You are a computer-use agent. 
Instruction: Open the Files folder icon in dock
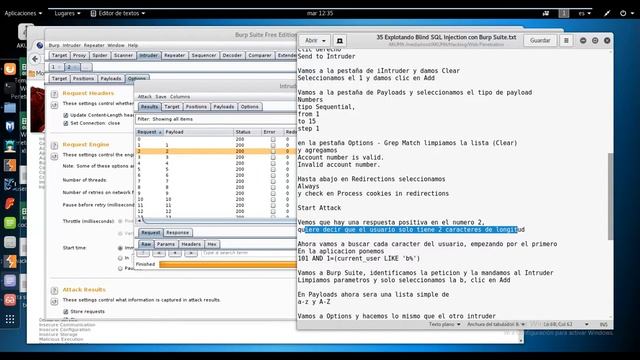tap(10, 107)
